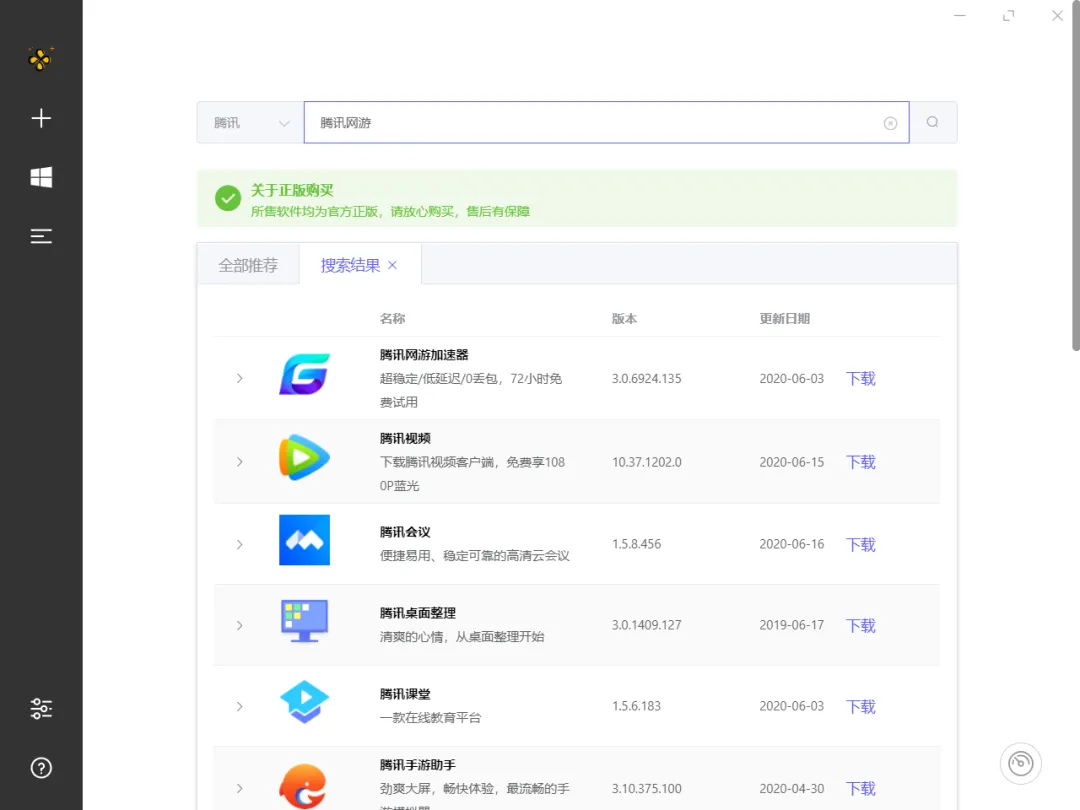Viewport: 1080px width, 810px height.
Task: Open the Windows logo section in the sidebar
Action: (x=41, y=177)
